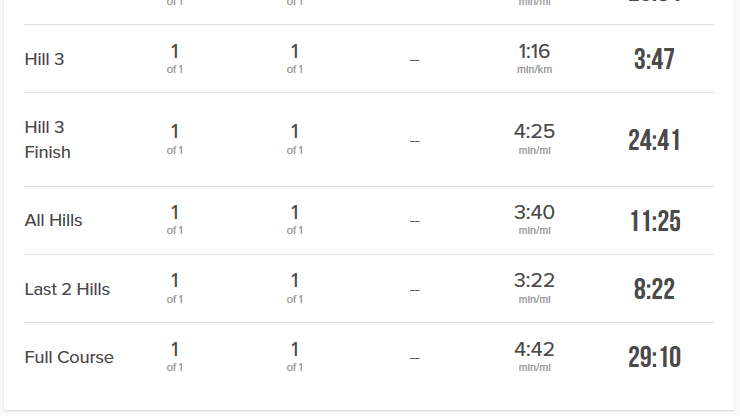Click the 4:25 min/mi pace value
Screen dimensions: 740x416
click(x=534, y=139)
